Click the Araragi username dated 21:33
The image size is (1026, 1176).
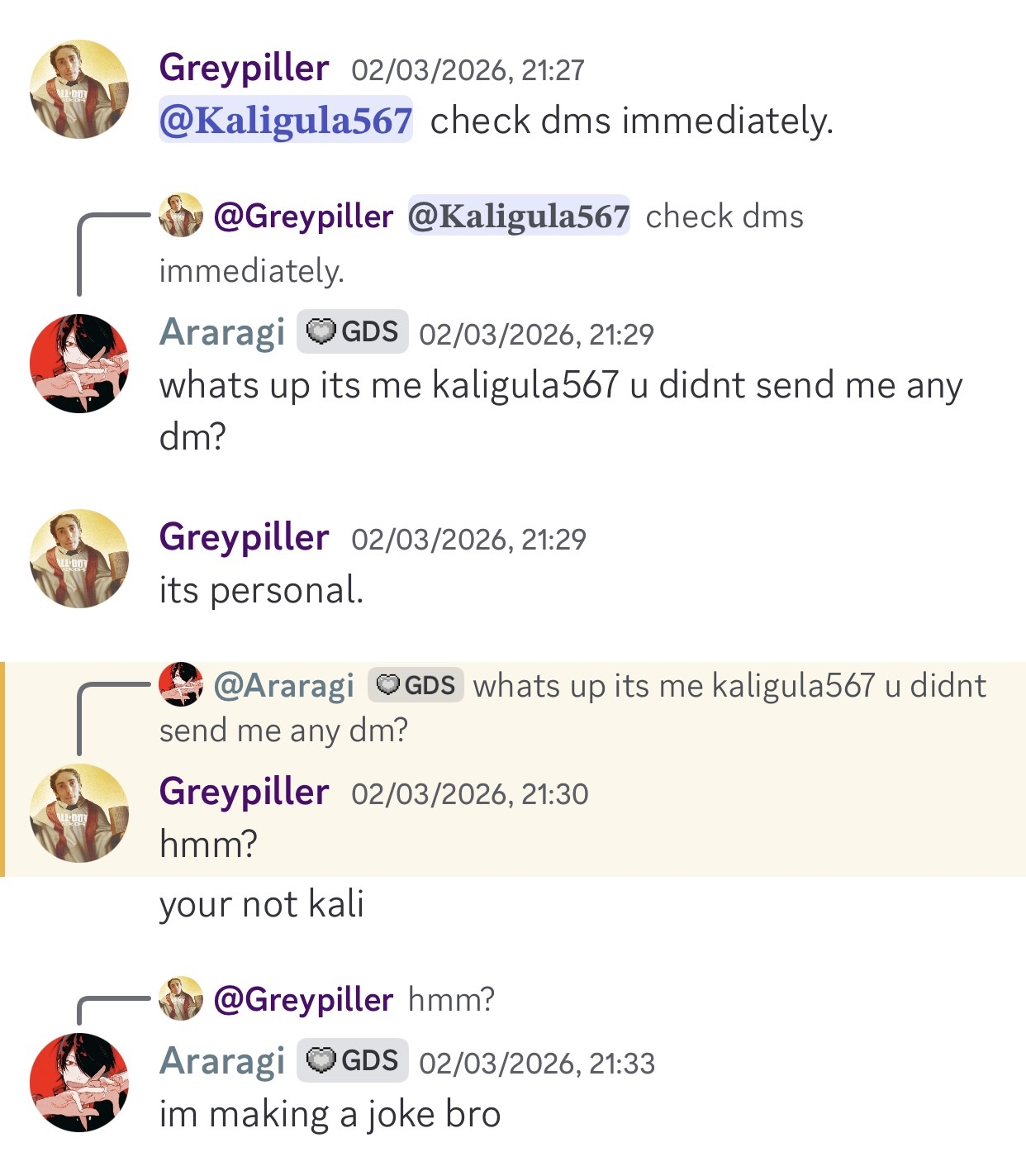click(221, 1061)
